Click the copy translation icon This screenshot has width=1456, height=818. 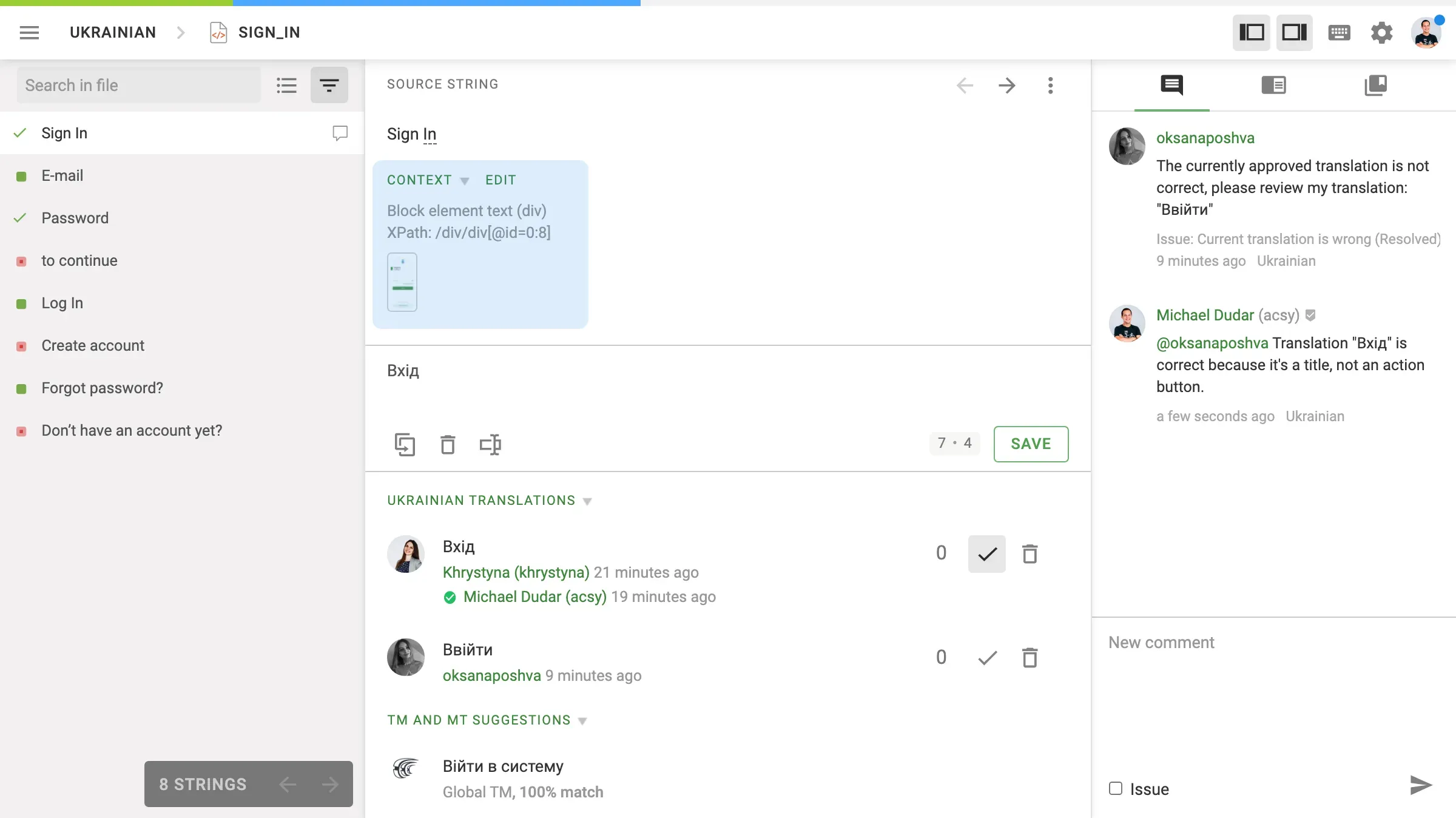(405, 444)
